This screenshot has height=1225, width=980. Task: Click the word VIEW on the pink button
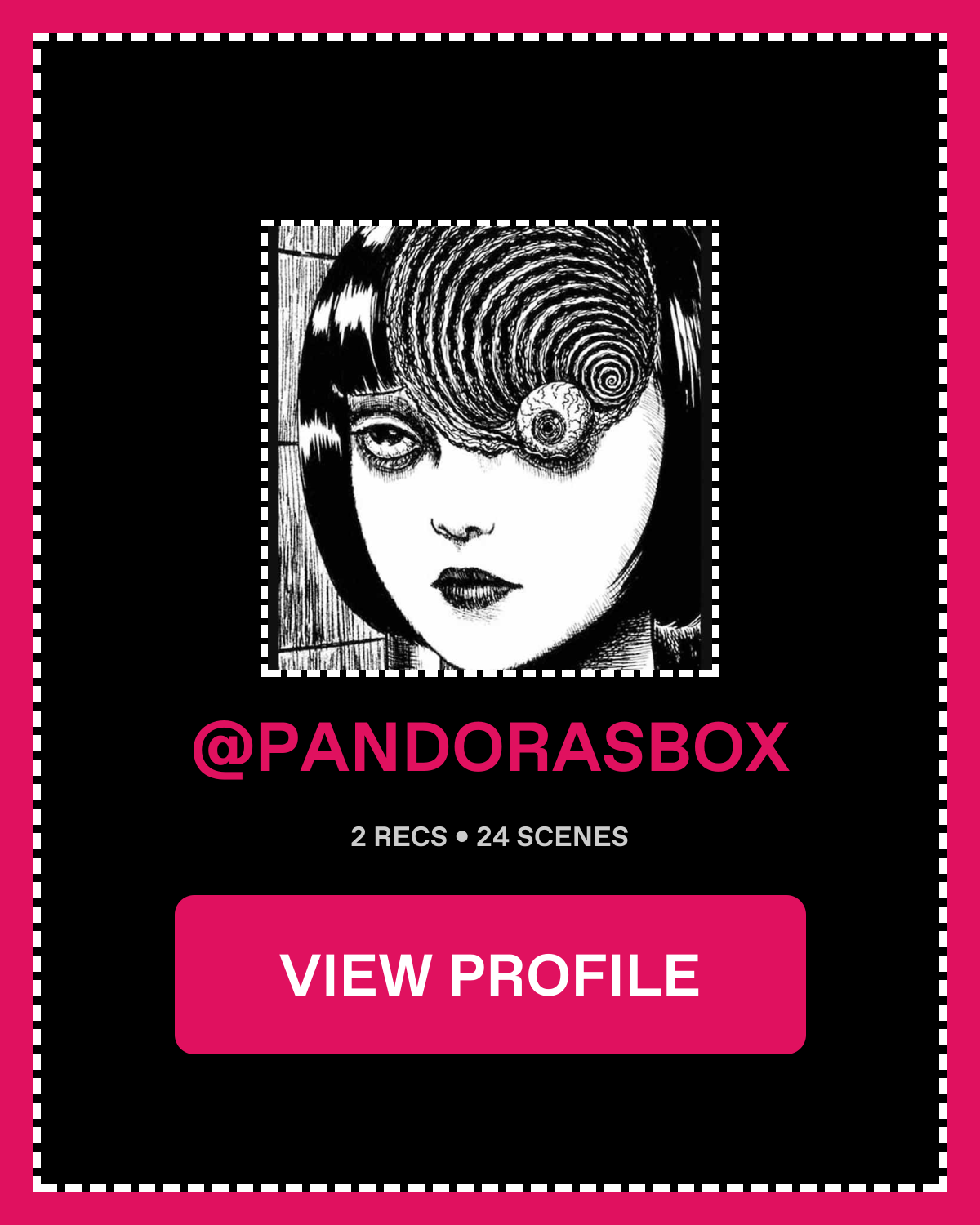pos(356,974)
